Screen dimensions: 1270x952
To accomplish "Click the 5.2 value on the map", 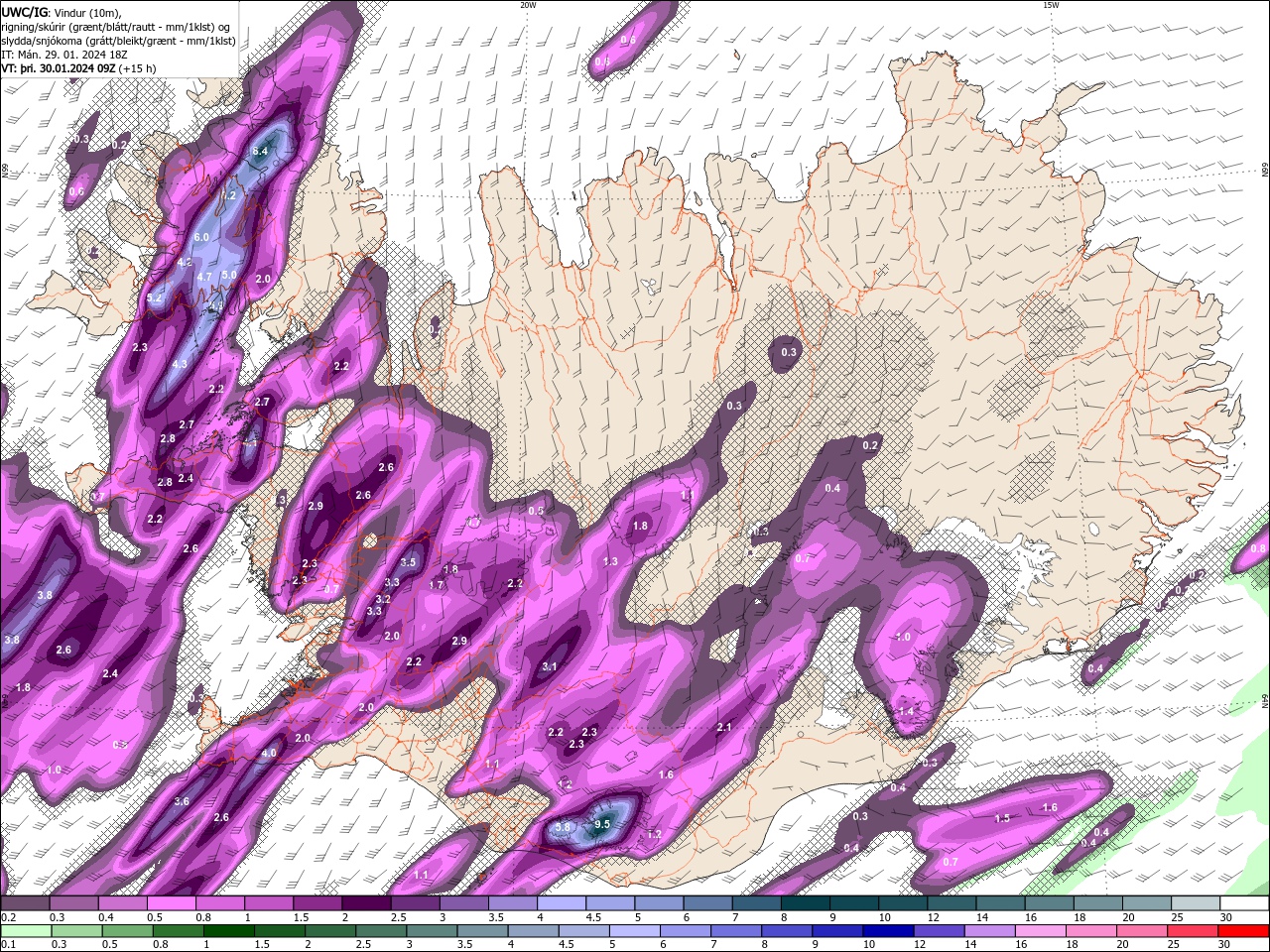I will tap(154, 297).
